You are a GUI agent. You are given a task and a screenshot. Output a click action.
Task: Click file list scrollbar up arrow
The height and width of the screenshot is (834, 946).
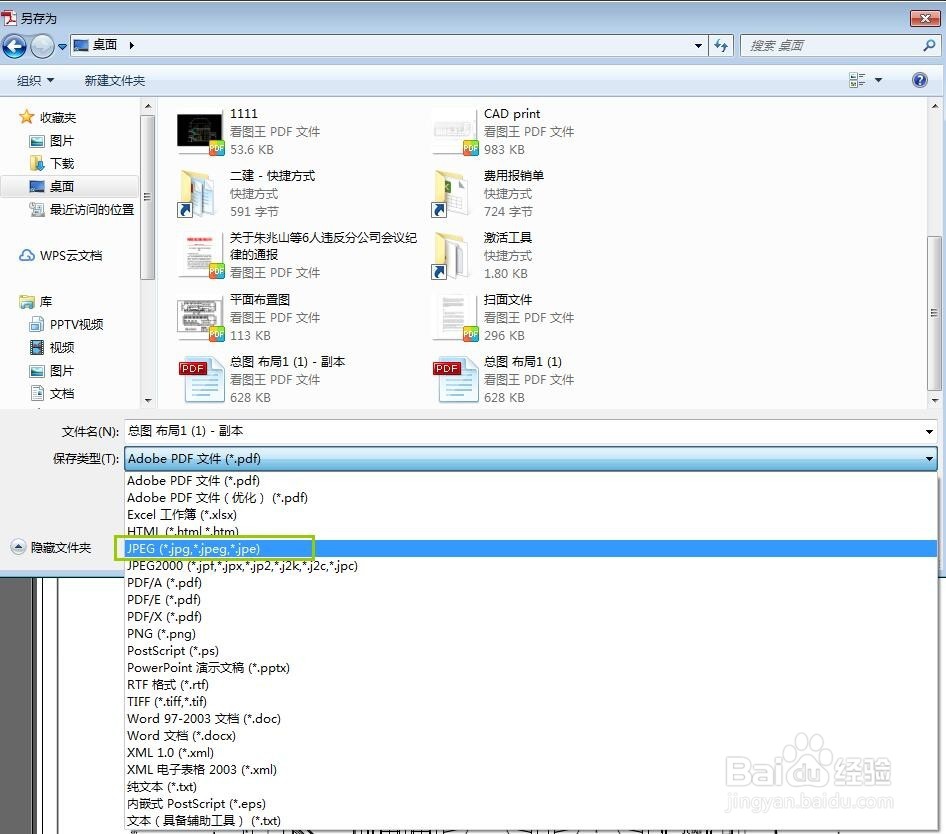934,107
